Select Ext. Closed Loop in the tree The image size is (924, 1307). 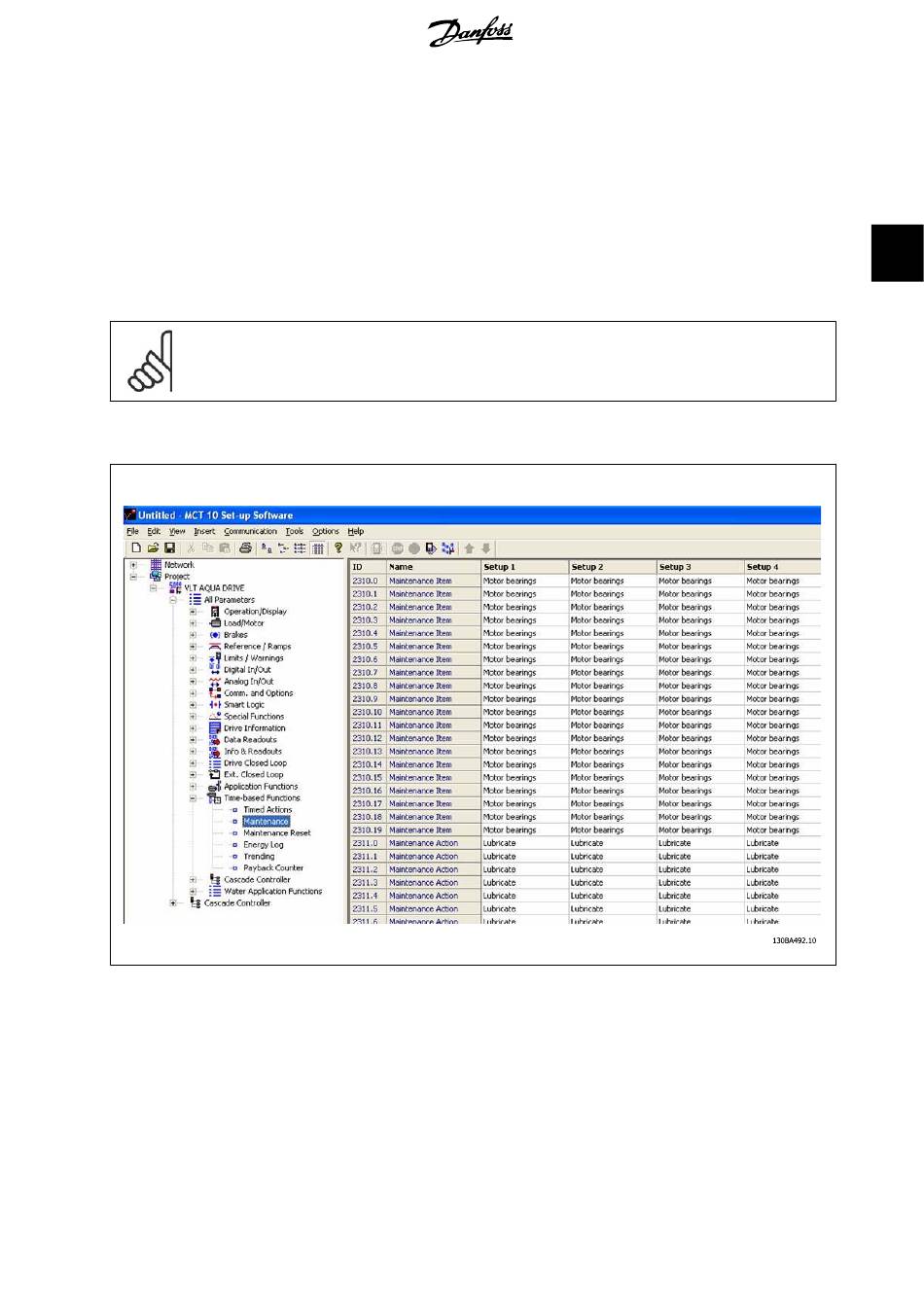click(x=254, y=775)
